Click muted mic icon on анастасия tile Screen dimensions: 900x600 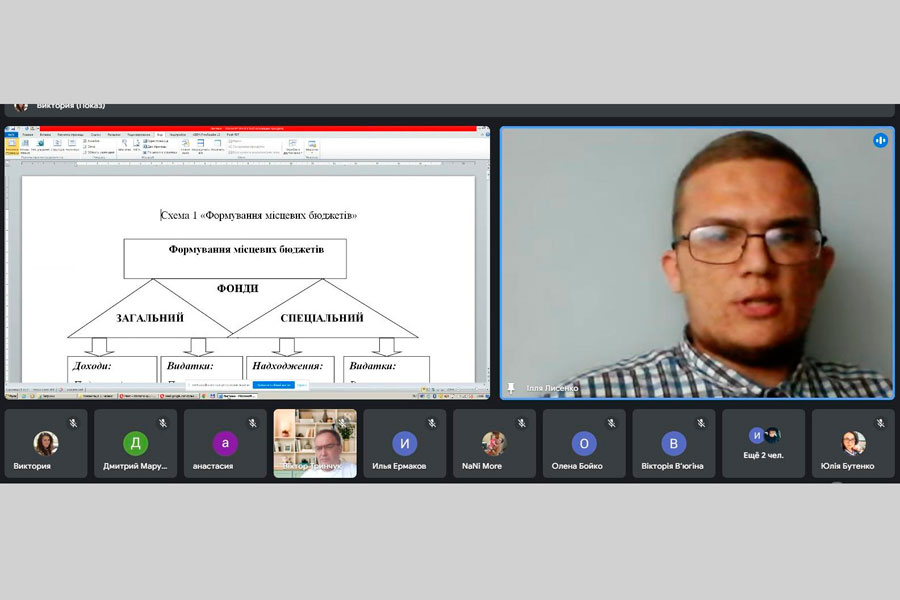[x=253, y=423]
